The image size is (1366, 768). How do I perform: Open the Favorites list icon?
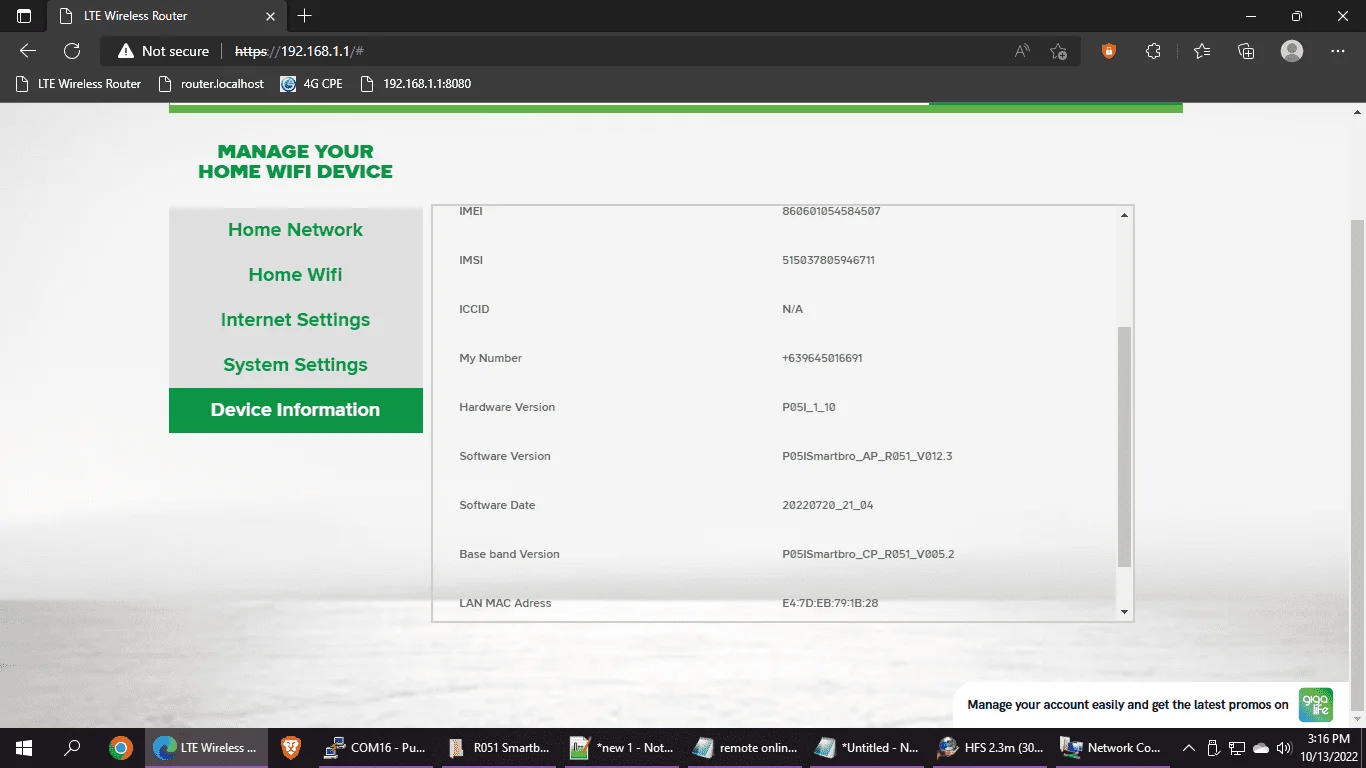tap(1202, 51)
